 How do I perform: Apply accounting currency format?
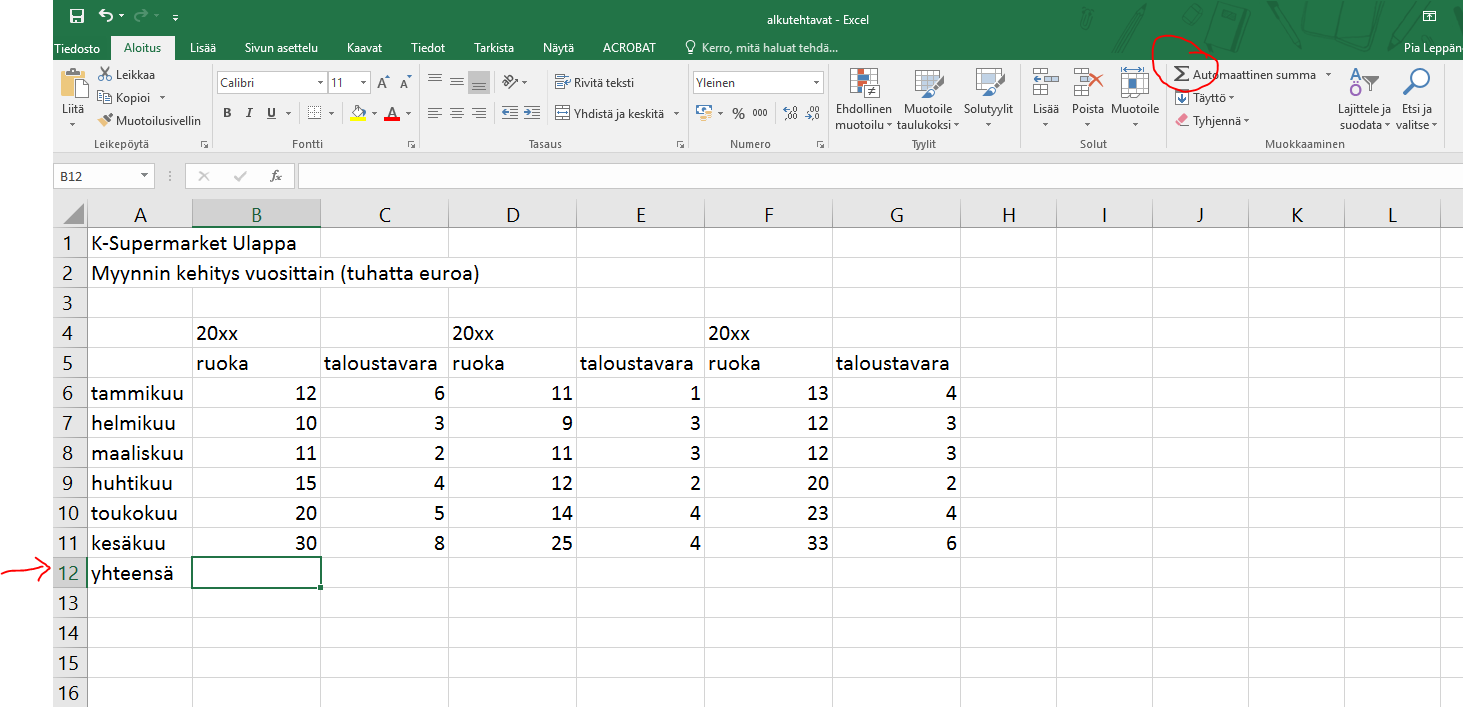[x=703, y=113]
